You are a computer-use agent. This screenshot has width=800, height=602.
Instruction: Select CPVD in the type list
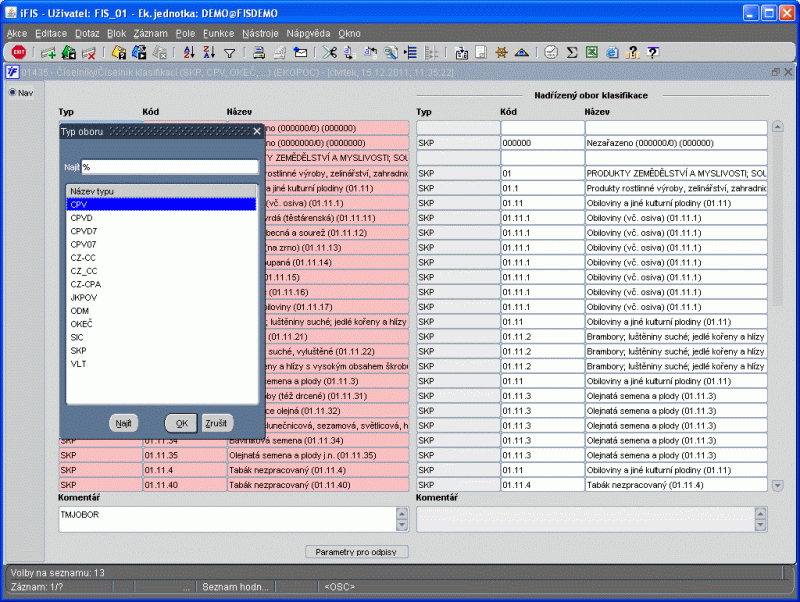(x=161, y=218)
